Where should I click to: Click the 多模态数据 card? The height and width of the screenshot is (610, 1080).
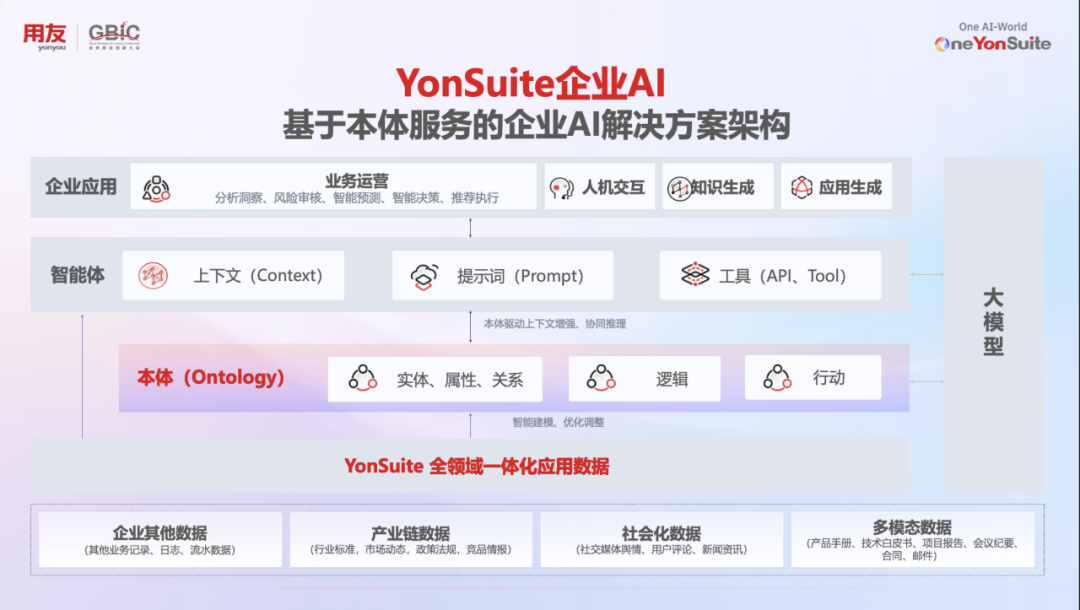click(913, 540)
